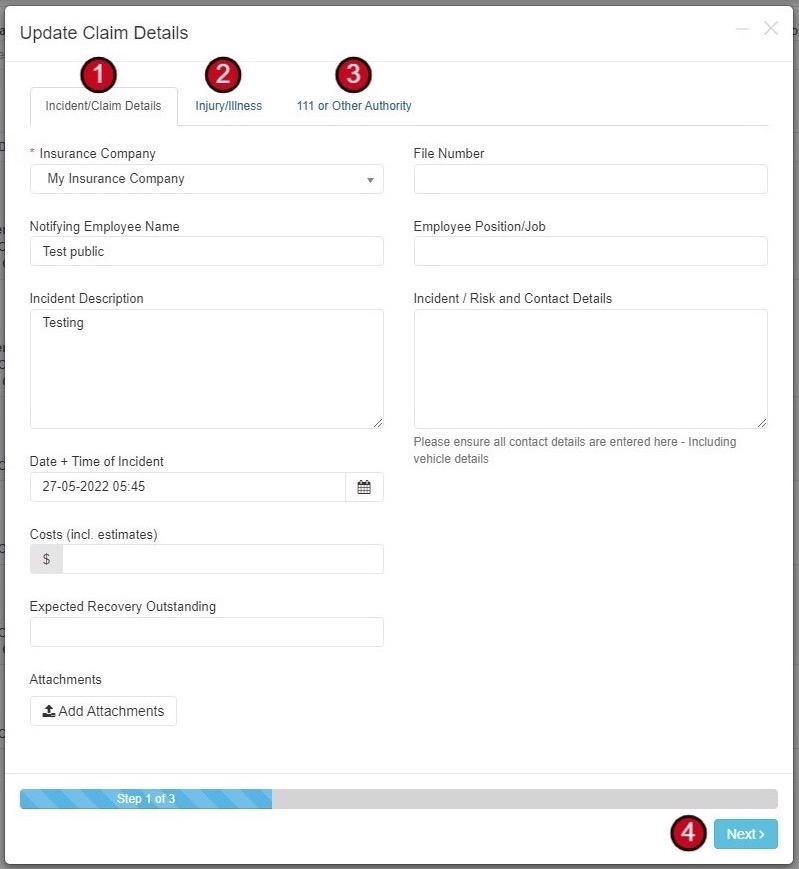The width and height of the screenshot is (799, 869).
Task: Click the File Number input field
Action: coord(591,179)
